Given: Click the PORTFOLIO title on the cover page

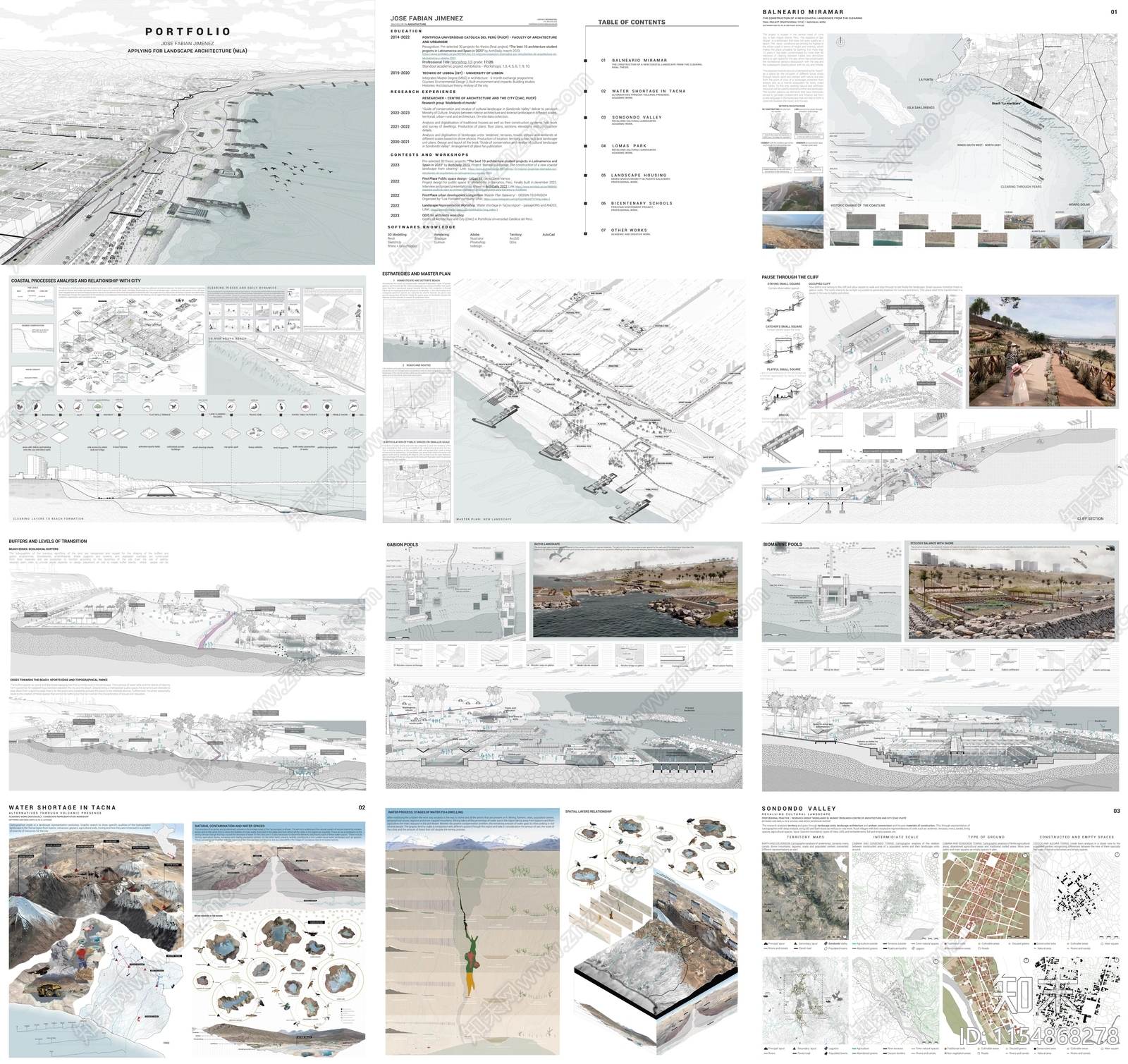Looking at the screenshot, I should (x=188, y=32).
